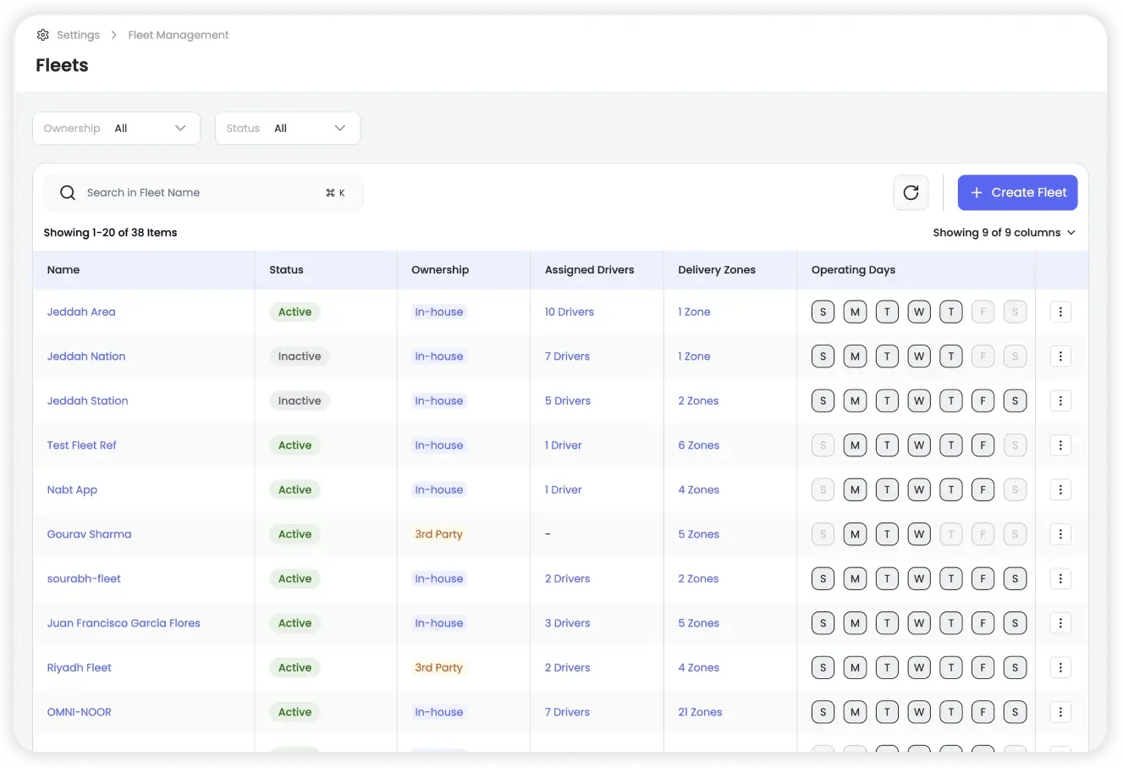Open the Jeddah Area fleet link
The width and height of the screenshot is (1123, 768).
[x=81, y=312]
